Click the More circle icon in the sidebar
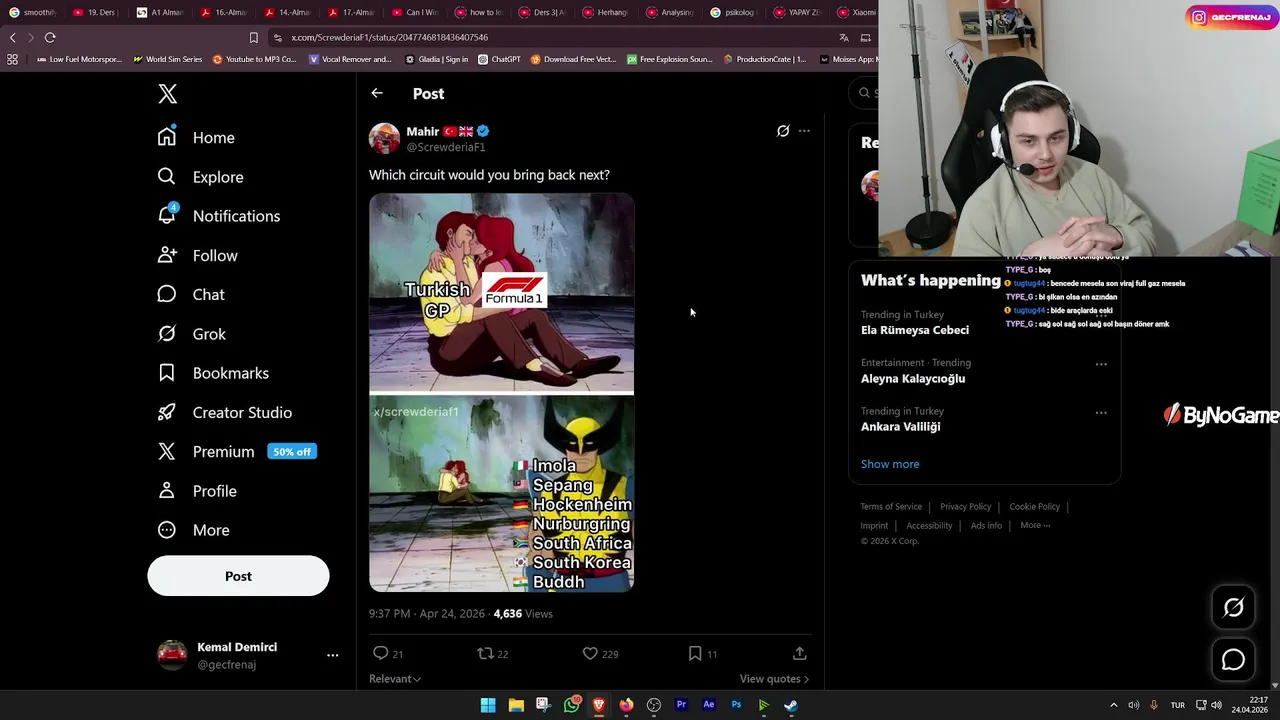This screenshot has width=1280, height=720. [x=167, y=530]
